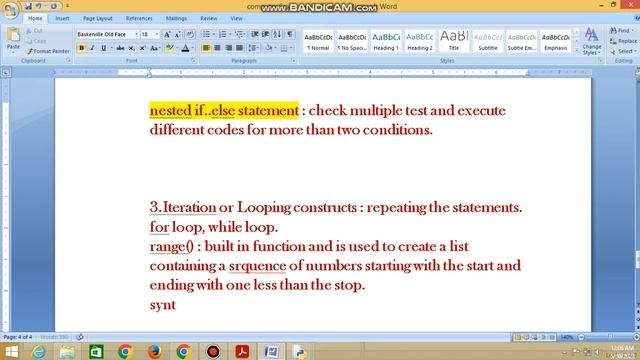Open the Find tool
Image resolution: width=640 pixels, height=360 pixels.
pos(622,31)
